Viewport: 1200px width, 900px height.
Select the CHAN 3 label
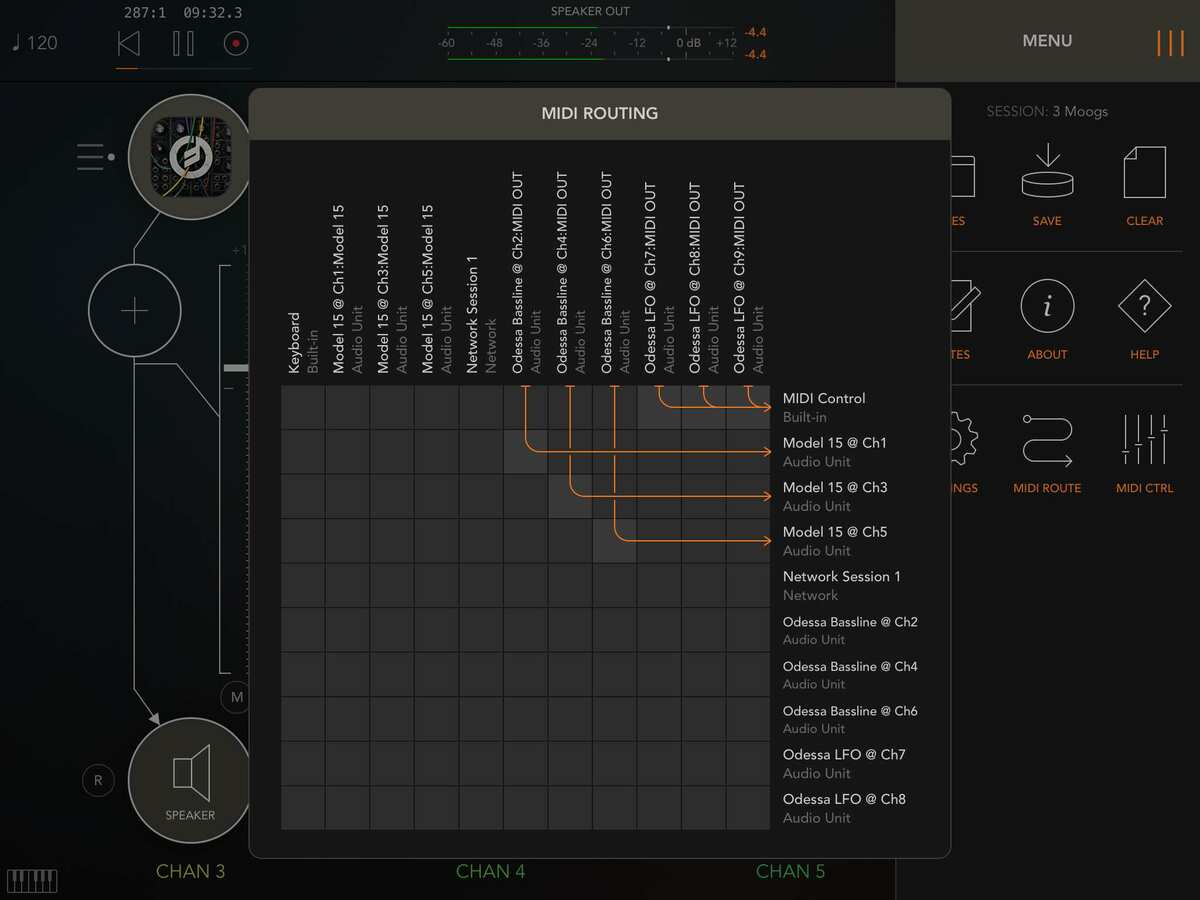coord(190,871)
